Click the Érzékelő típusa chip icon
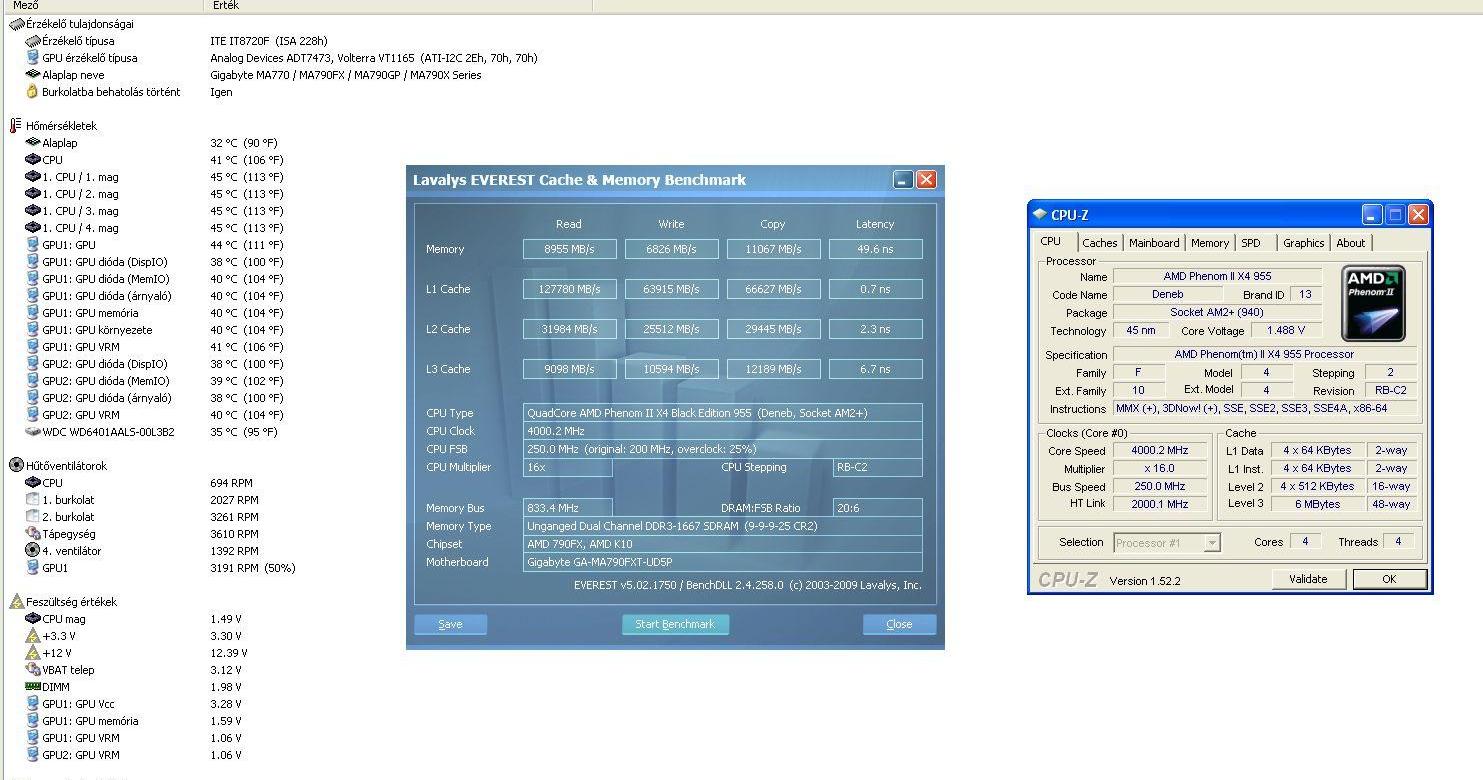This screenshot has width=1483, height=780. pos(33,41)
